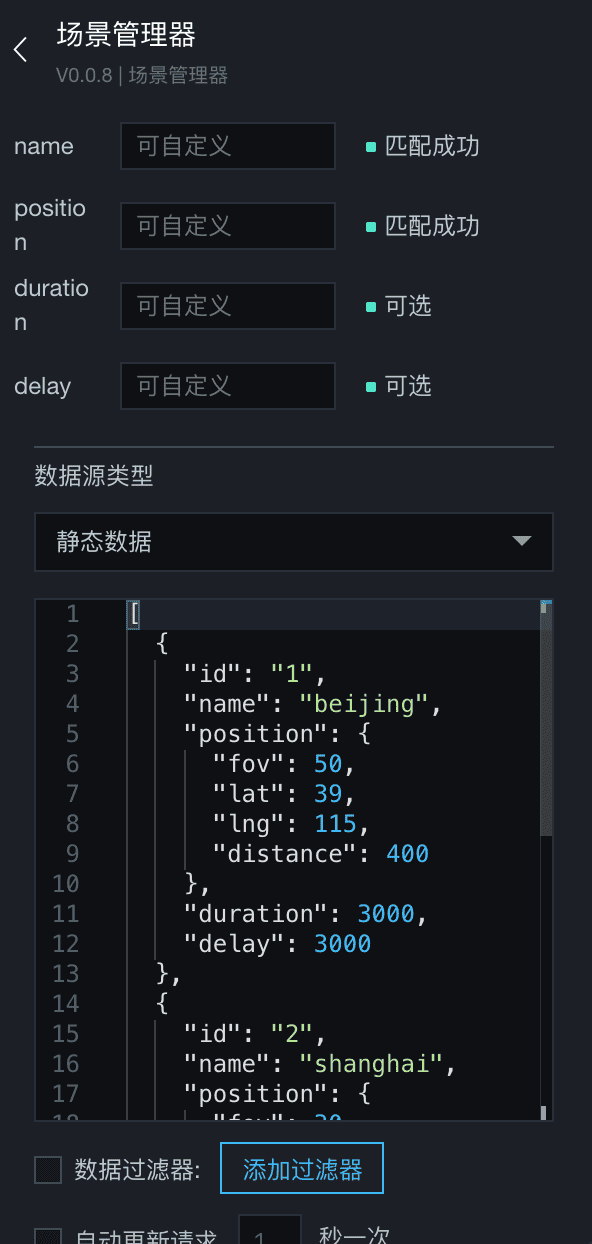
Task: Click the green status dot beside position
Action: point(371,227)
